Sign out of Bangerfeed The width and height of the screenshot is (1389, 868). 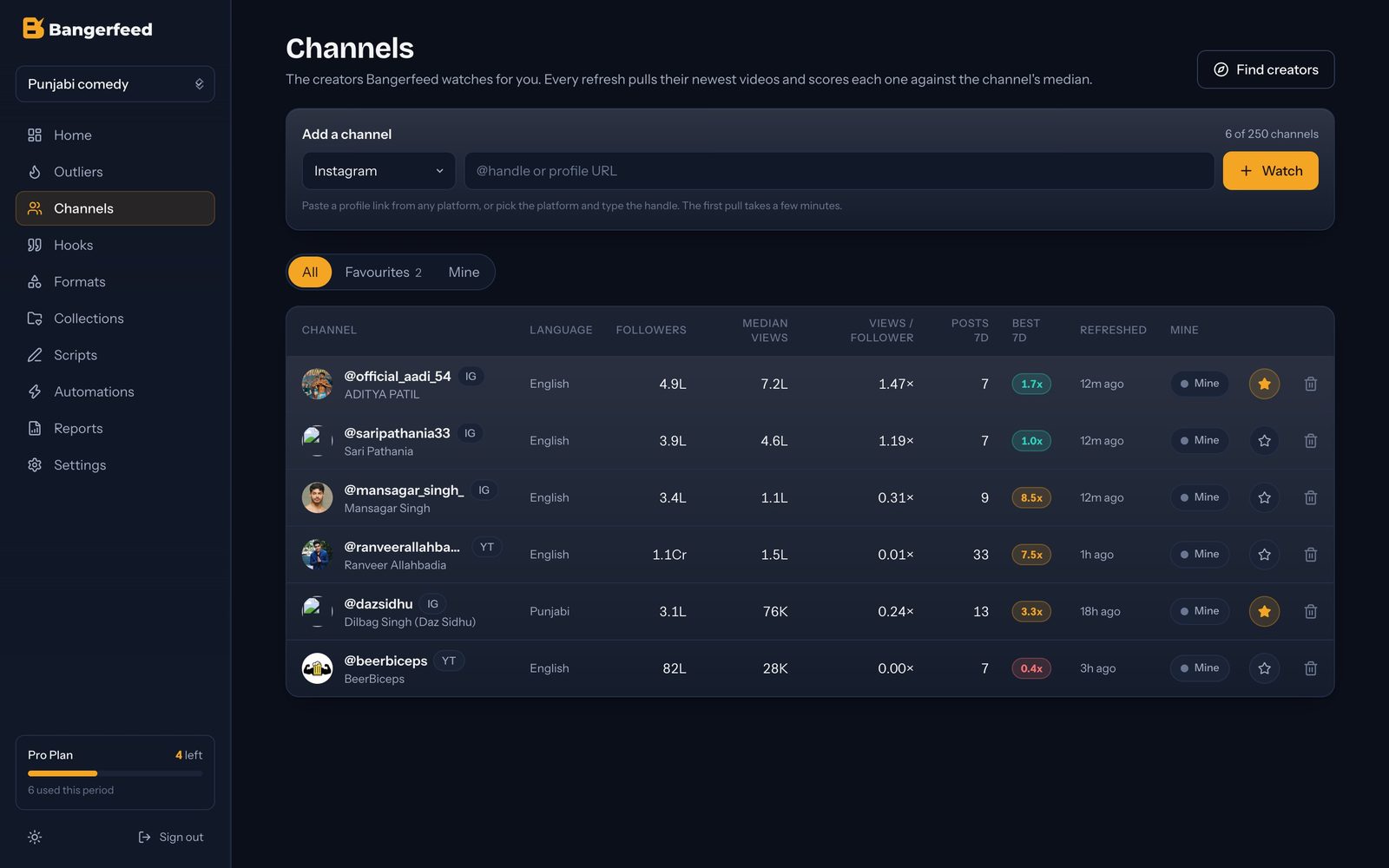[171, 838]
